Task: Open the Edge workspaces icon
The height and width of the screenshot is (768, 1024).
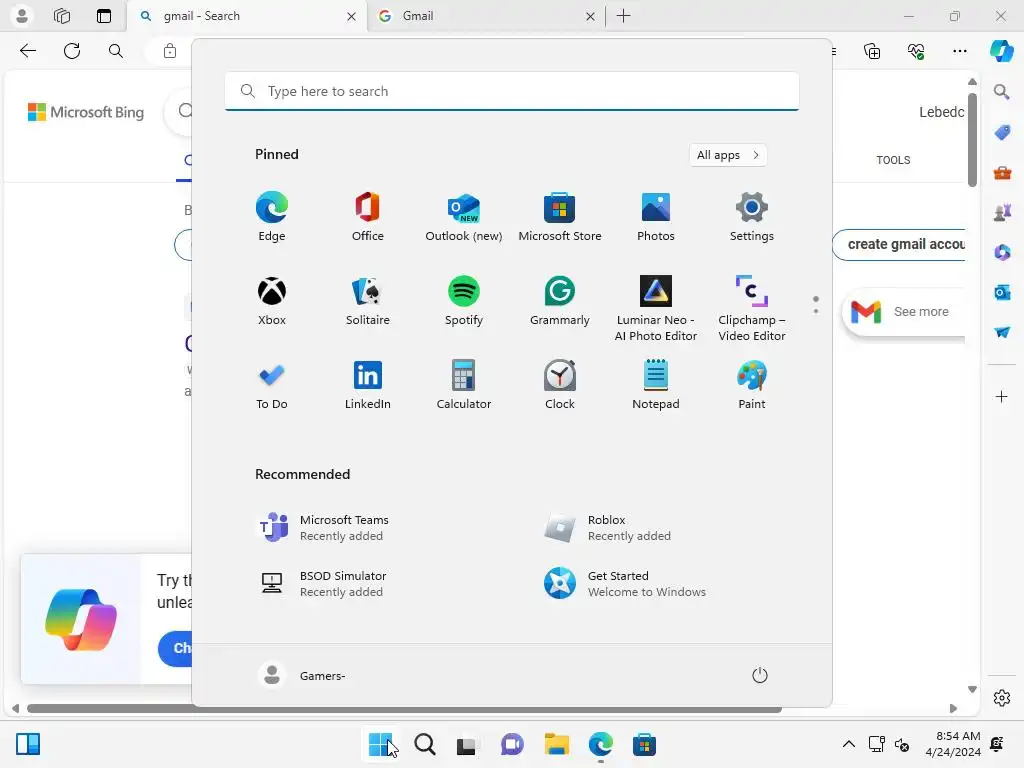Action: coord(62,16)
